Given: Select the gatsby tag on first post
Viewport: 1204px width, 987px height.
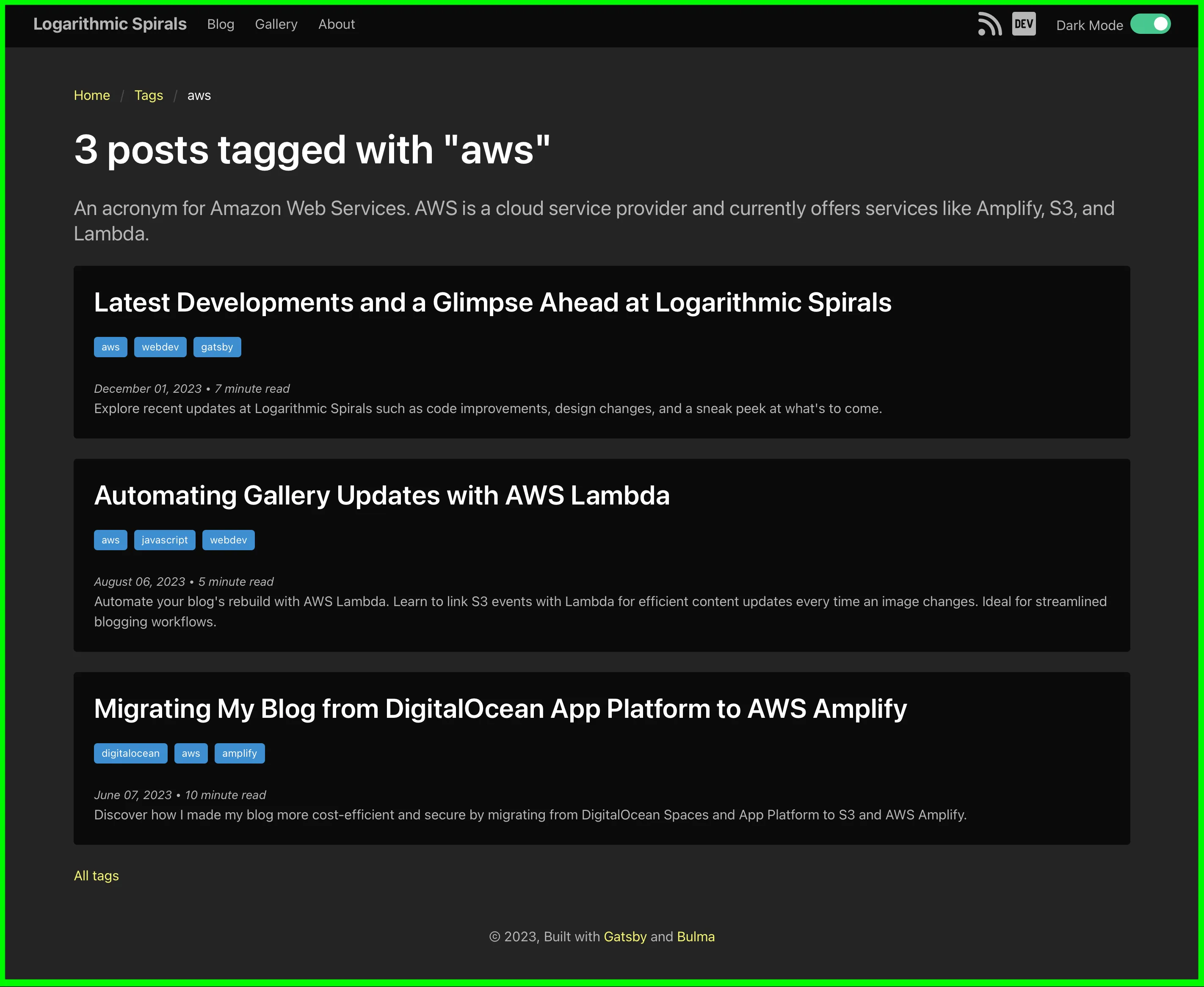Looking at the screenshot, I should pyautogui.click(x=217, y=347).
